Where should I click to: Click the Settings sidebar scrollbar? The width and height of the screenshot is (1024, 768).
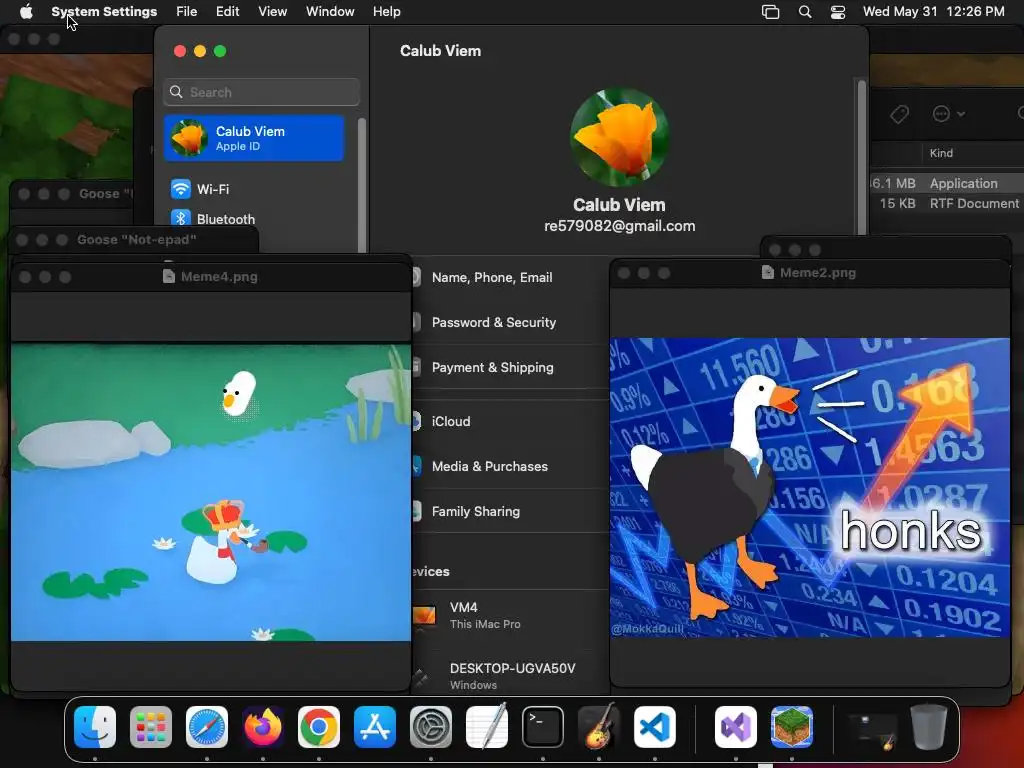362,184
